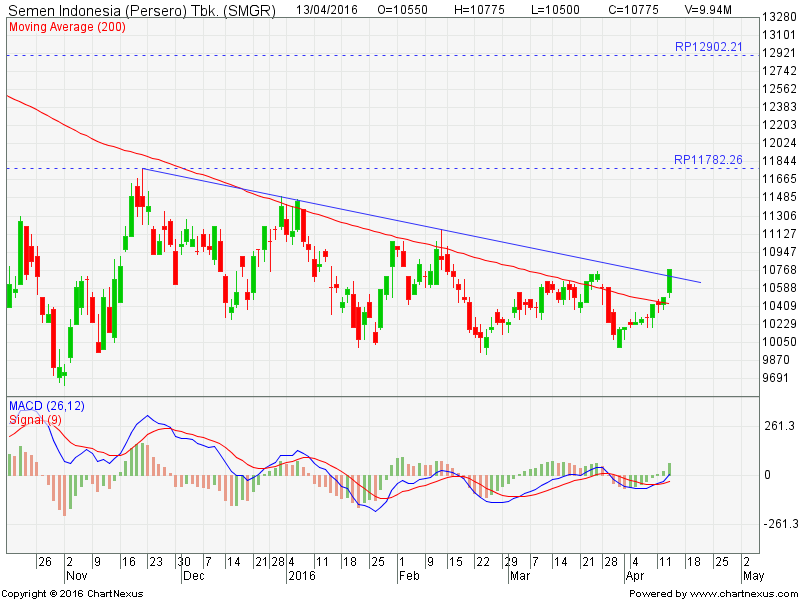The height and width of the screenshot is (600, 800).
Task: Click the 10409 price axis label
Action: [x=779, y=306]
